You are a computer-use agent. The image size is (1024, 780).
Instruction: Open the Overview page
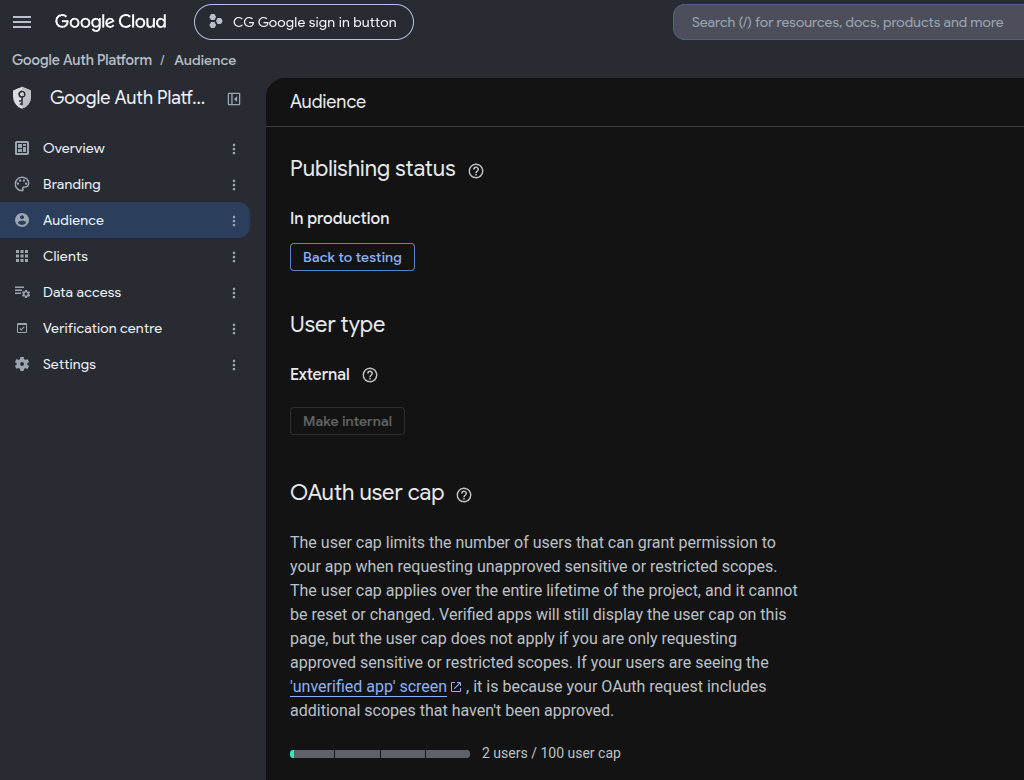pyautogui.click(x=125, y=148)
